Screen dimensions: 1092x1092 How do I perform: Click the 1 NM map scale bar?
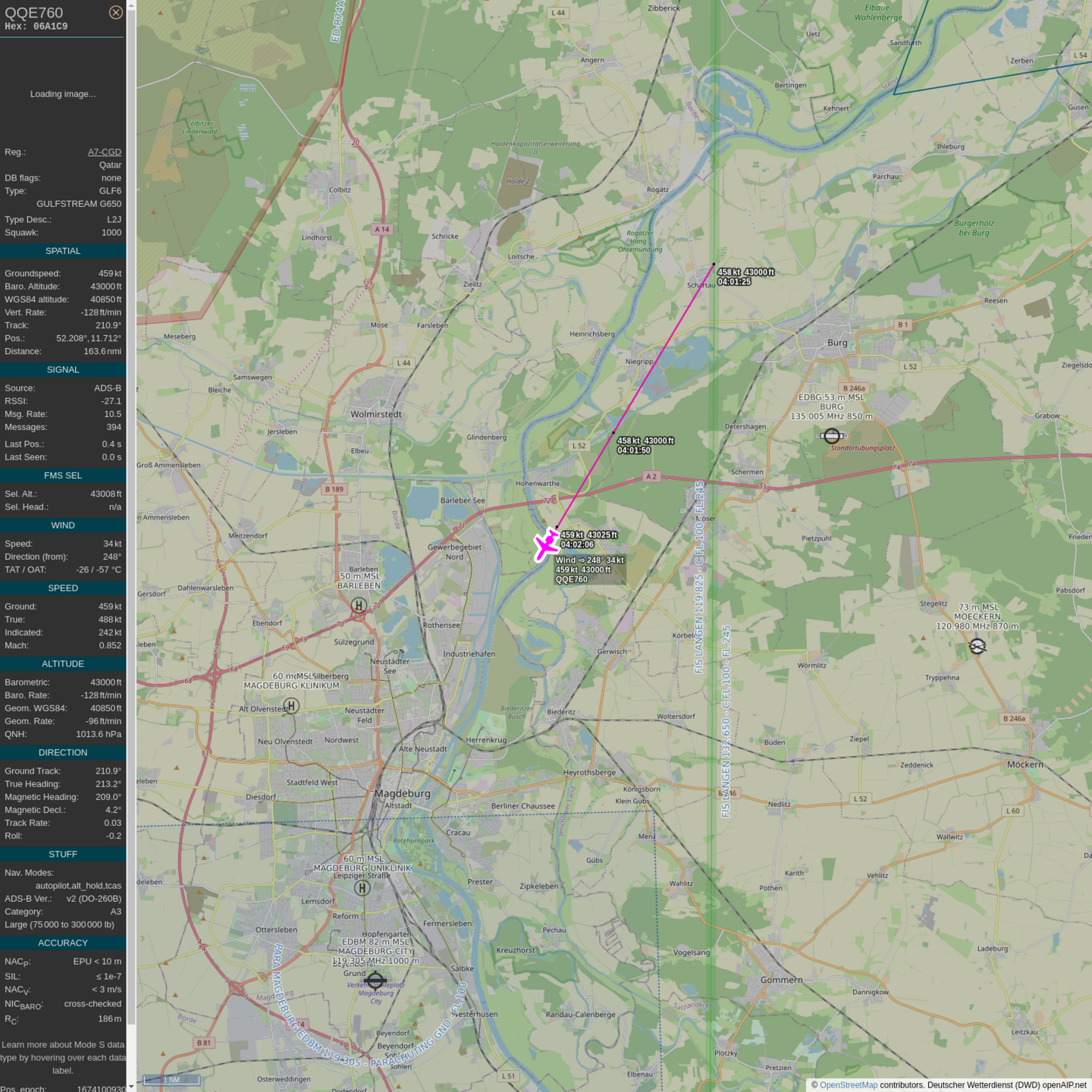coord(171,1080)
